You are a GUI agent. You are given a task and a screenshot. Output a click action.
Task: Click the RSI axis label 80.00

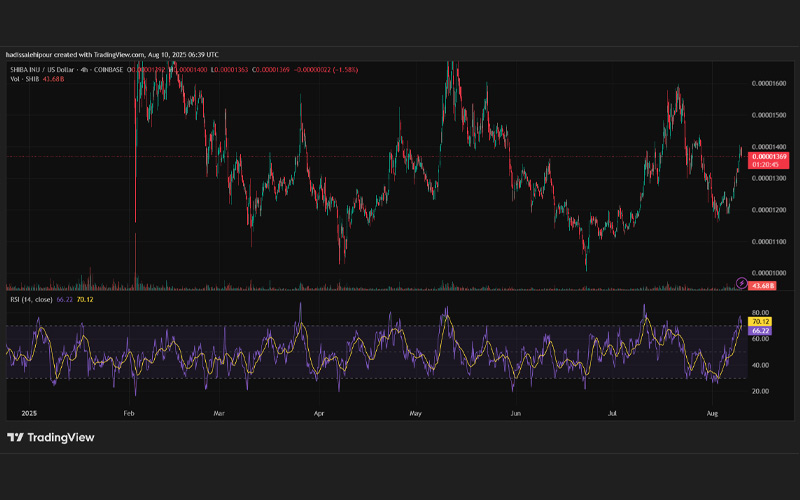pos(760,312)
